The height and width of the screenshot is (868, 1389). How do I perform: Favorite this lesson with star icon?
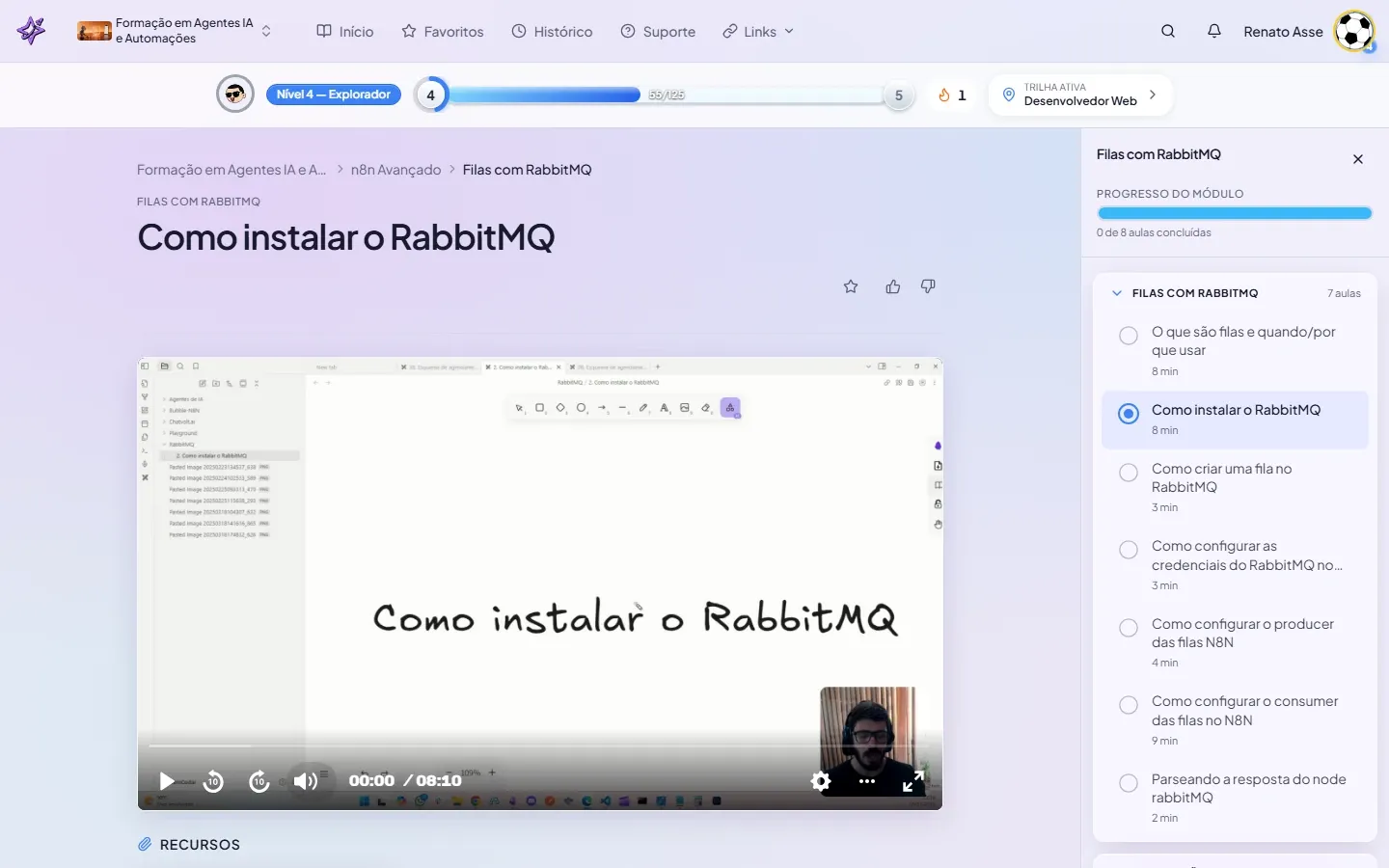point(851,286)
